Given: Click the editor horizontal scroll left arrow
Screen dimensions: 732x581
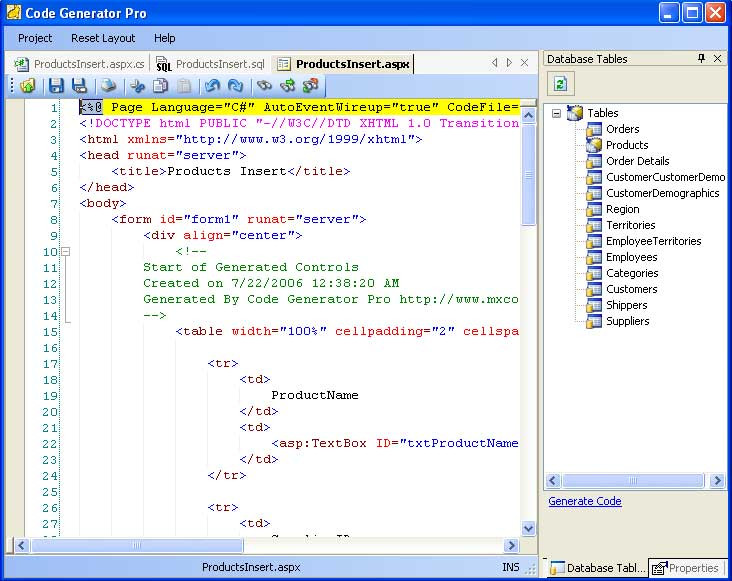Looking at the screenshot, I should [x=21, y=545].
